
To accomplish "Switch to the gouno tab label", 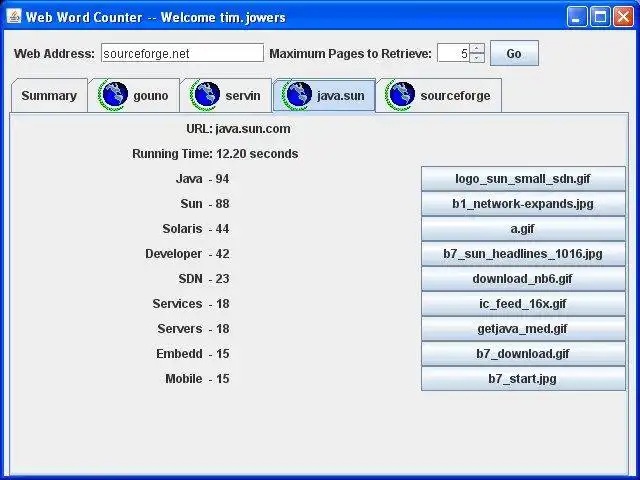I will coord(151,96).
